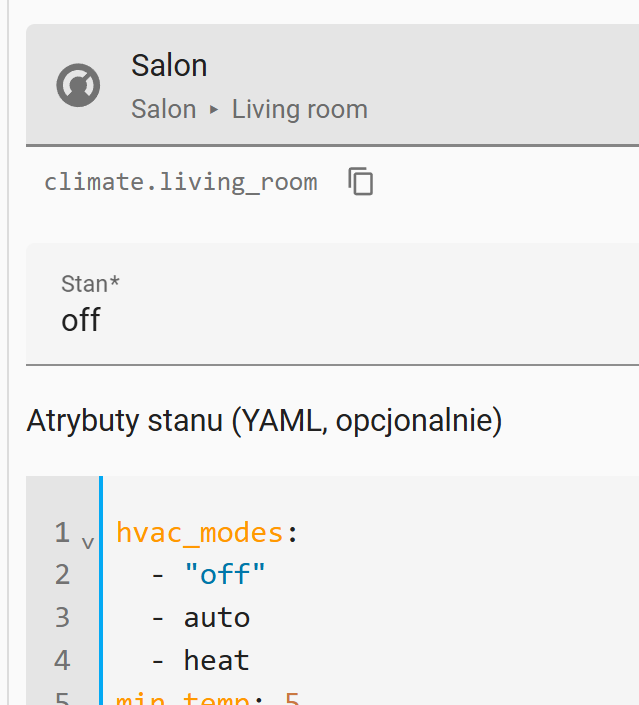Select the Salon entity title
Screen dimensions: 639x705
169,66
